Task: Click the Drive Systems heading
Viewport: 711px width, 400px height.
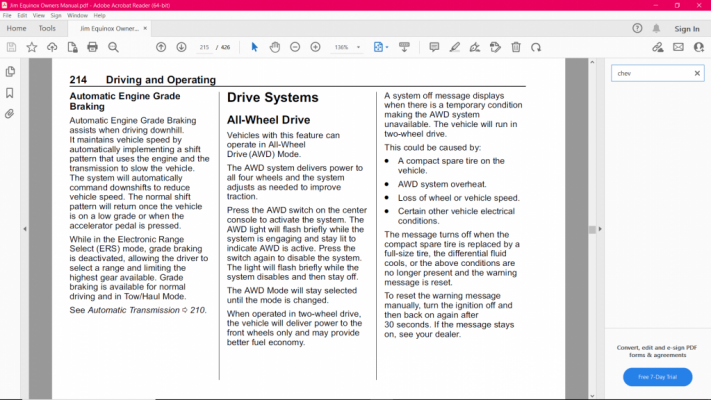Action: 273,98
